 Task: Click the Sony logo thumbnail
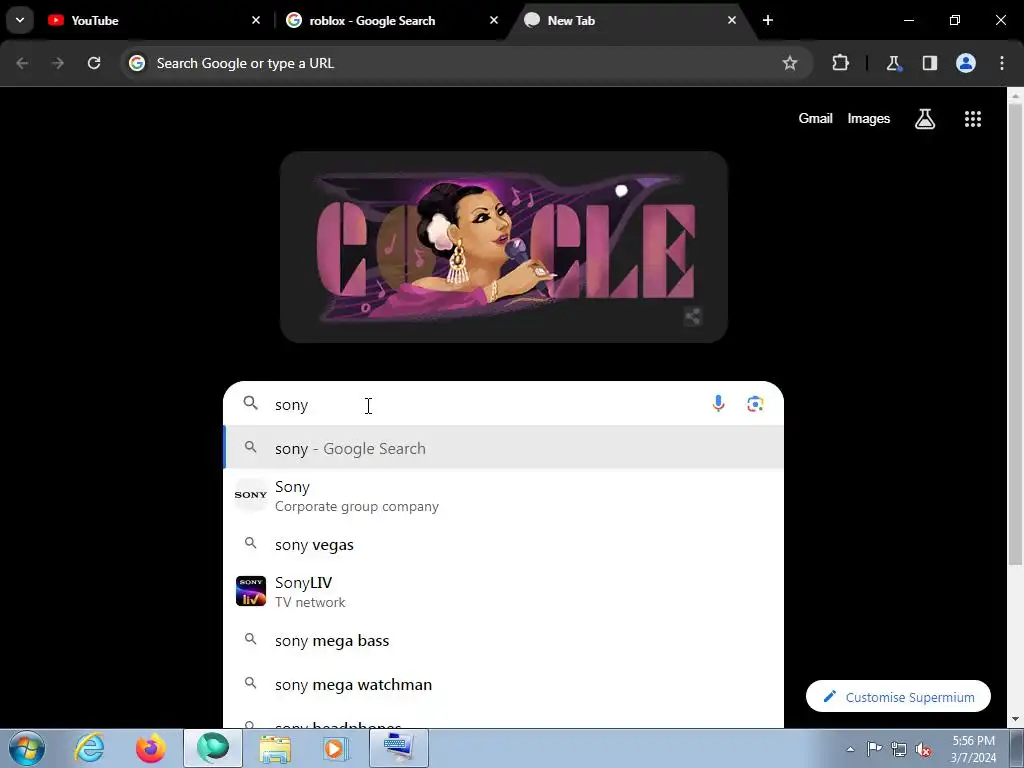251,495
